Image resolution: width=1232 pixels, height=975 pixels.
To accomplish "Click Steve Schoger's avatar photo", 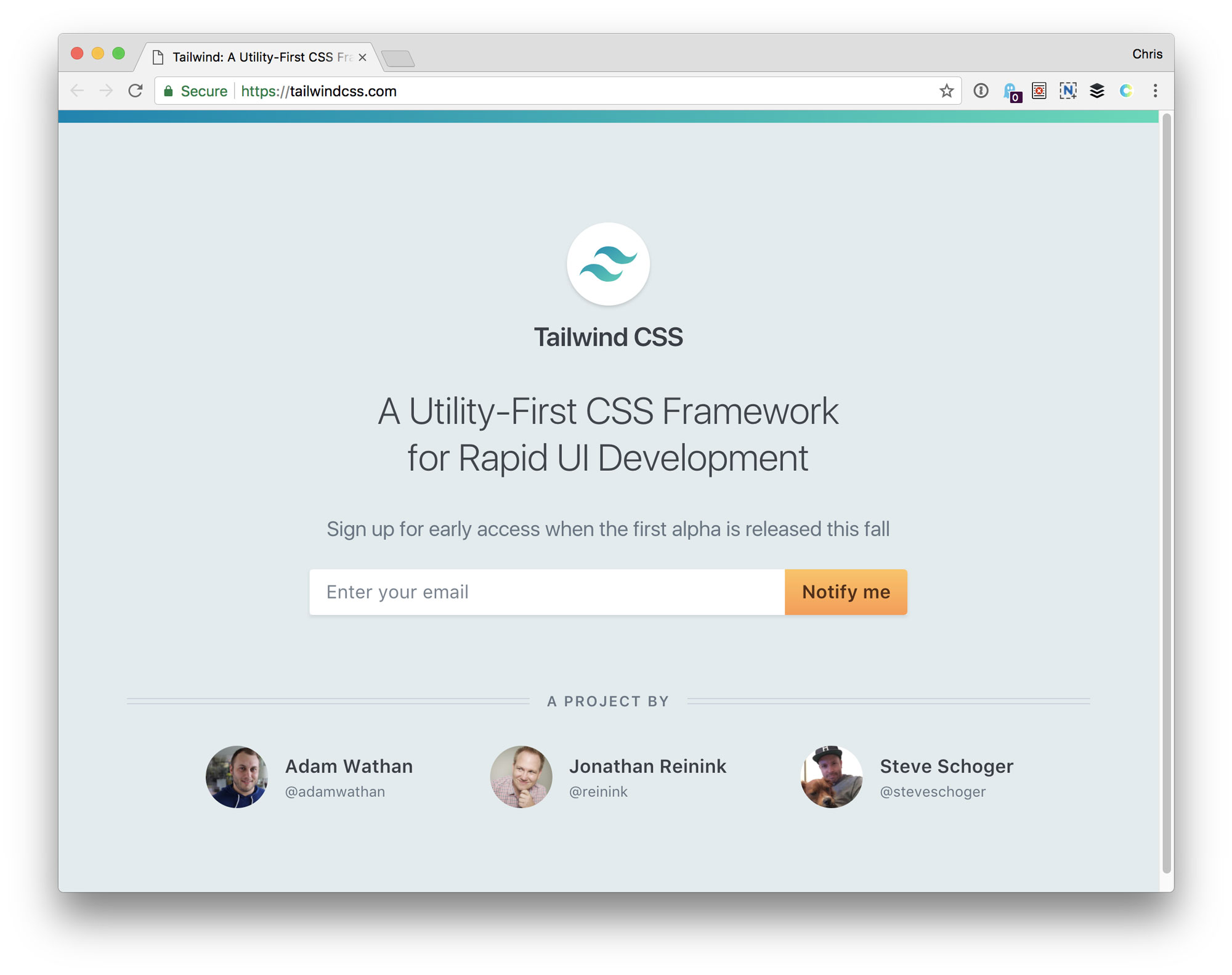I will point(831,777).
